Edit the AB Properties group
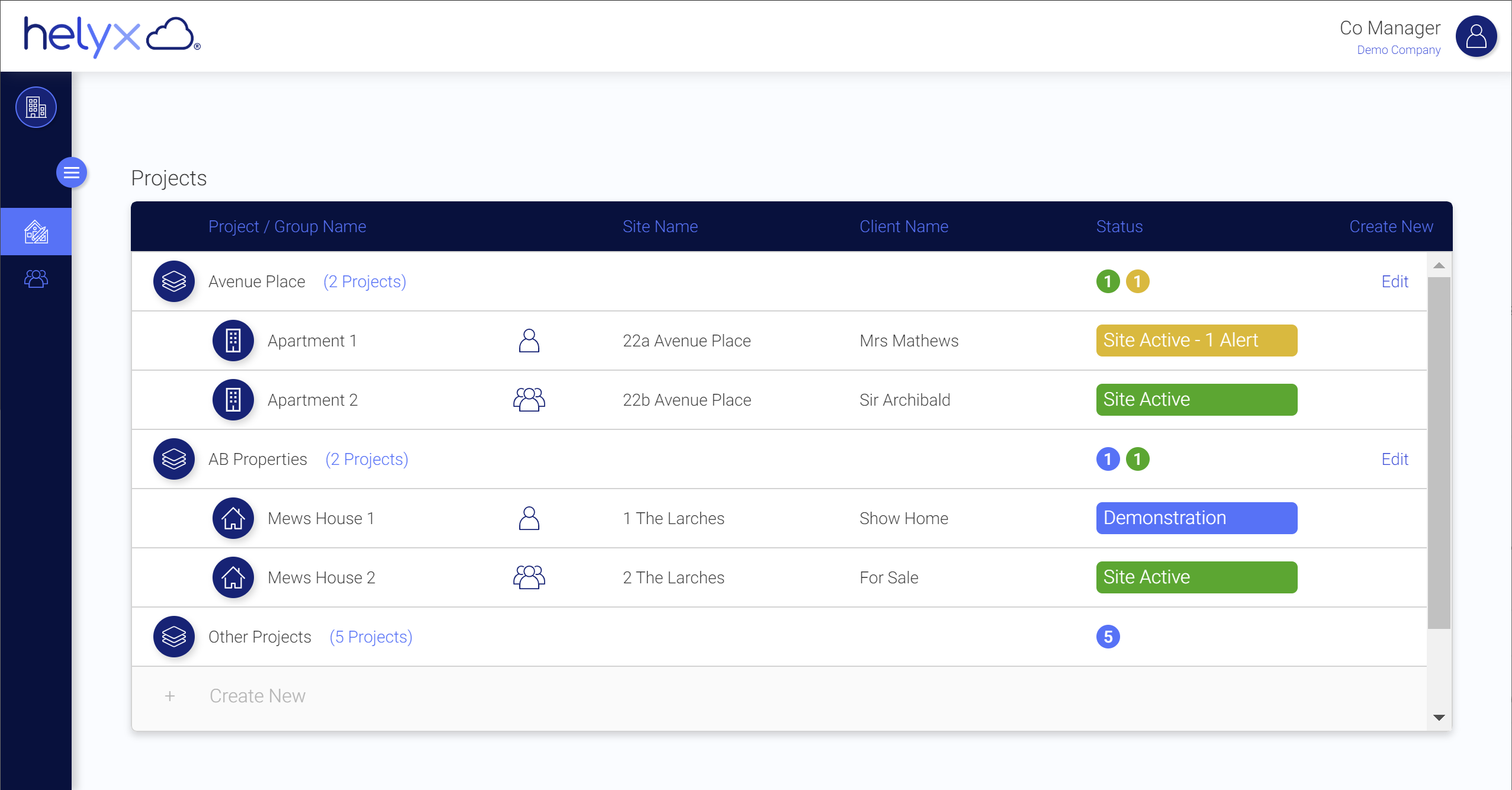Screen dimensions: 1512x790 [x=1395, y=459]
